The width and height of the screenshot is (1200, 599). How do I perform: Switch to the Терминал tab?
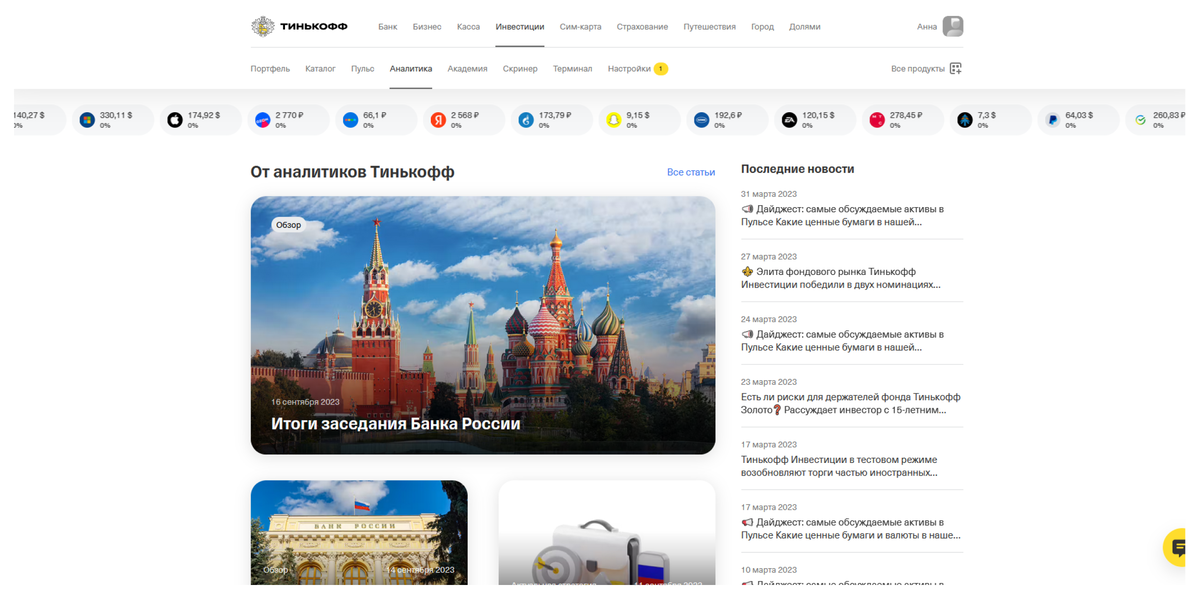[573, 69]
